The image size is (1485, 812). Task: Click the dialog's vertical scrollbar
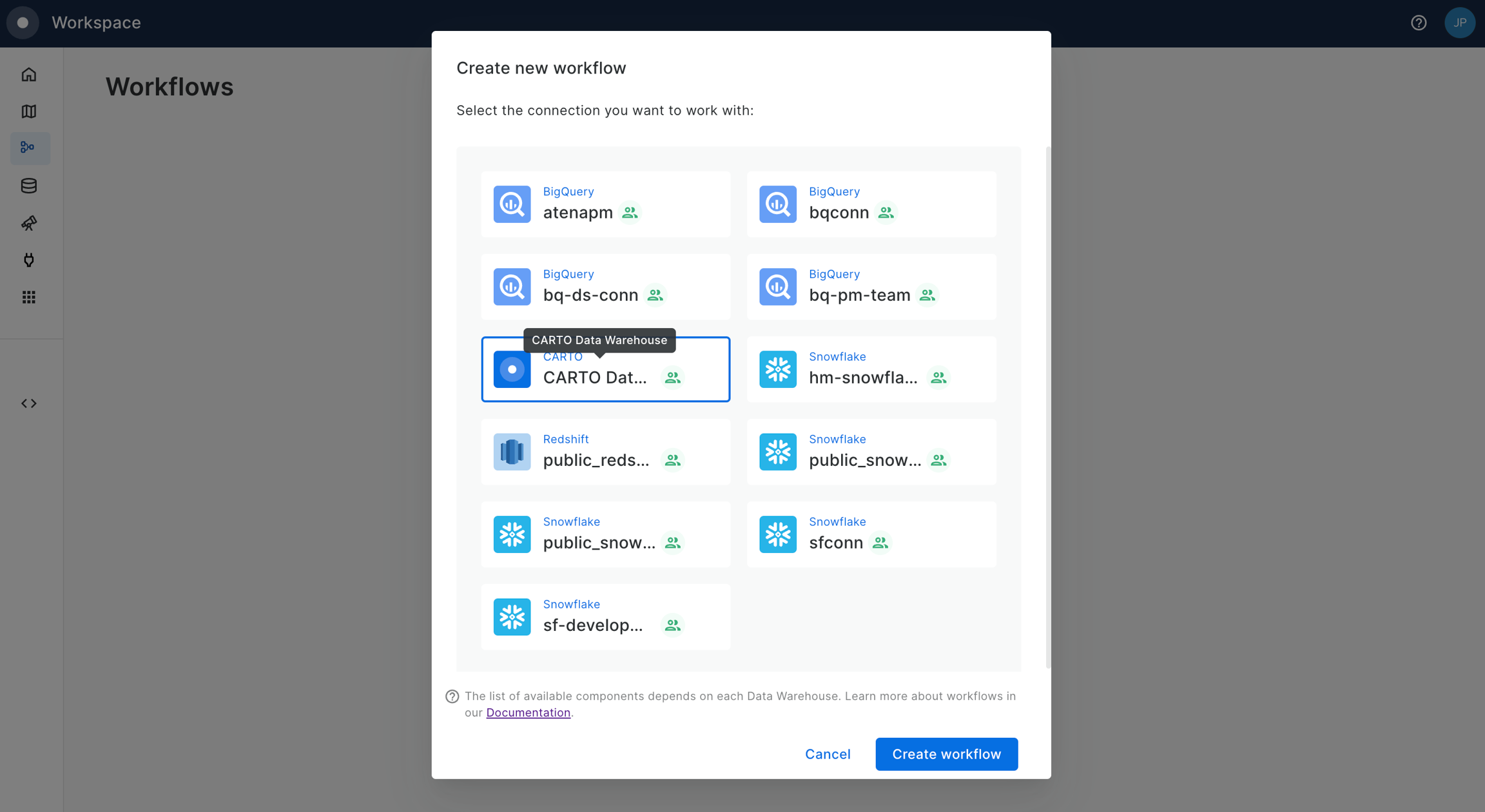tap(1048, 406)
